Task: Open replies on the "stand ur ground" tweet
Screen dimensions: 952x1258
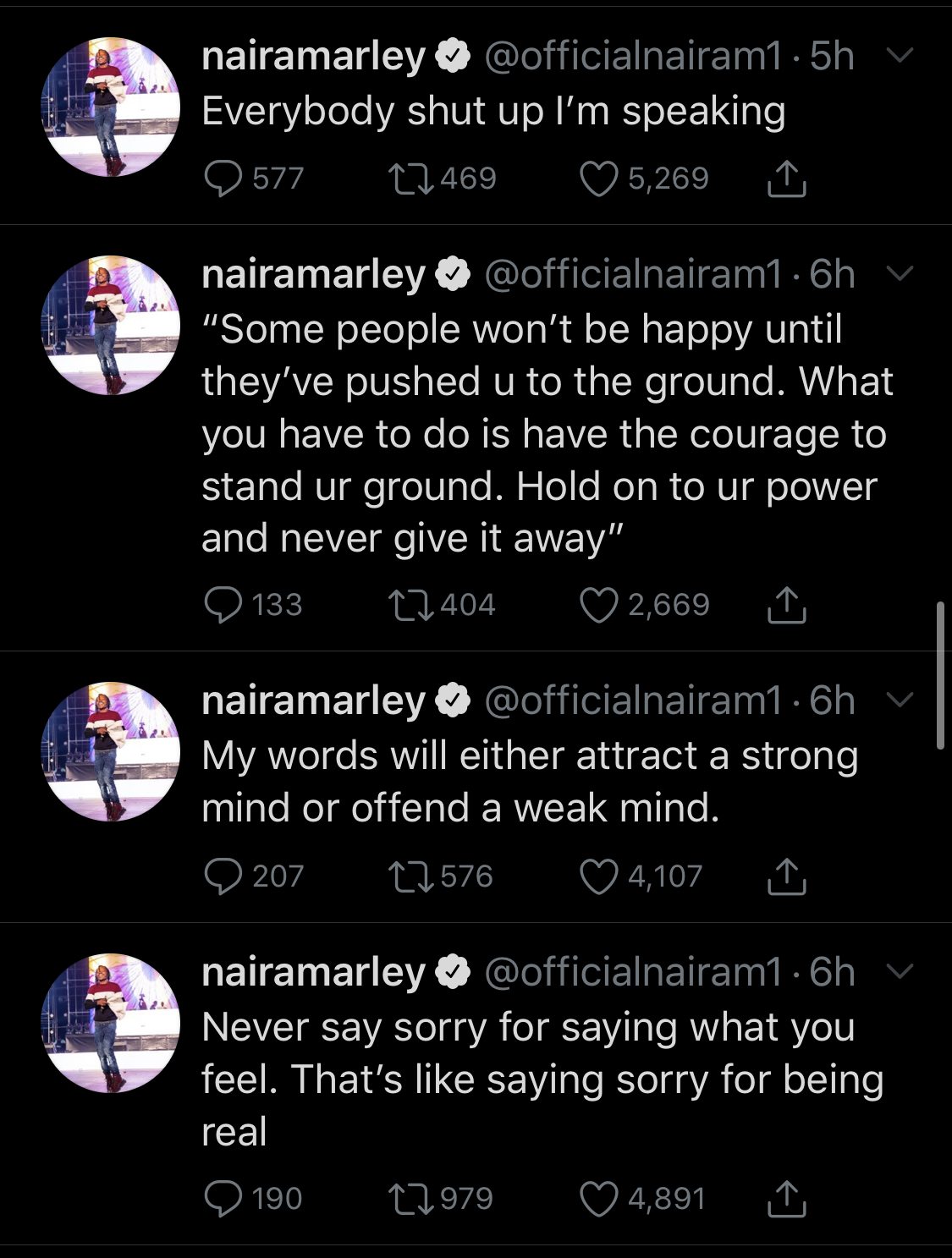Action: pos(223,605)
